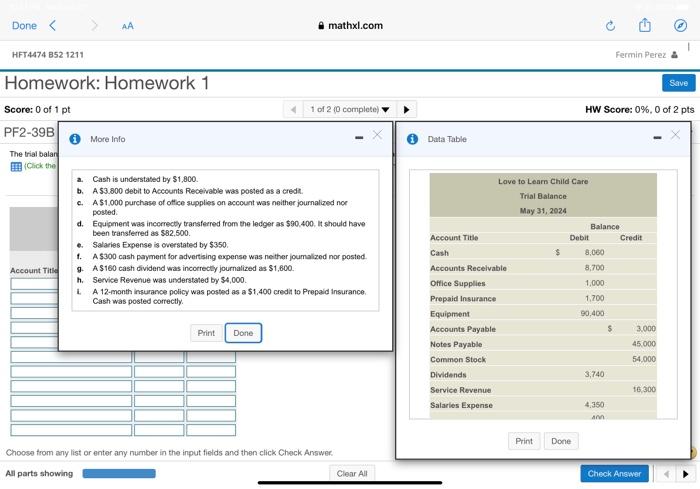Go to previous question arrow in navigator
Viewport: 700px width, 489px height.
[293, 109]
